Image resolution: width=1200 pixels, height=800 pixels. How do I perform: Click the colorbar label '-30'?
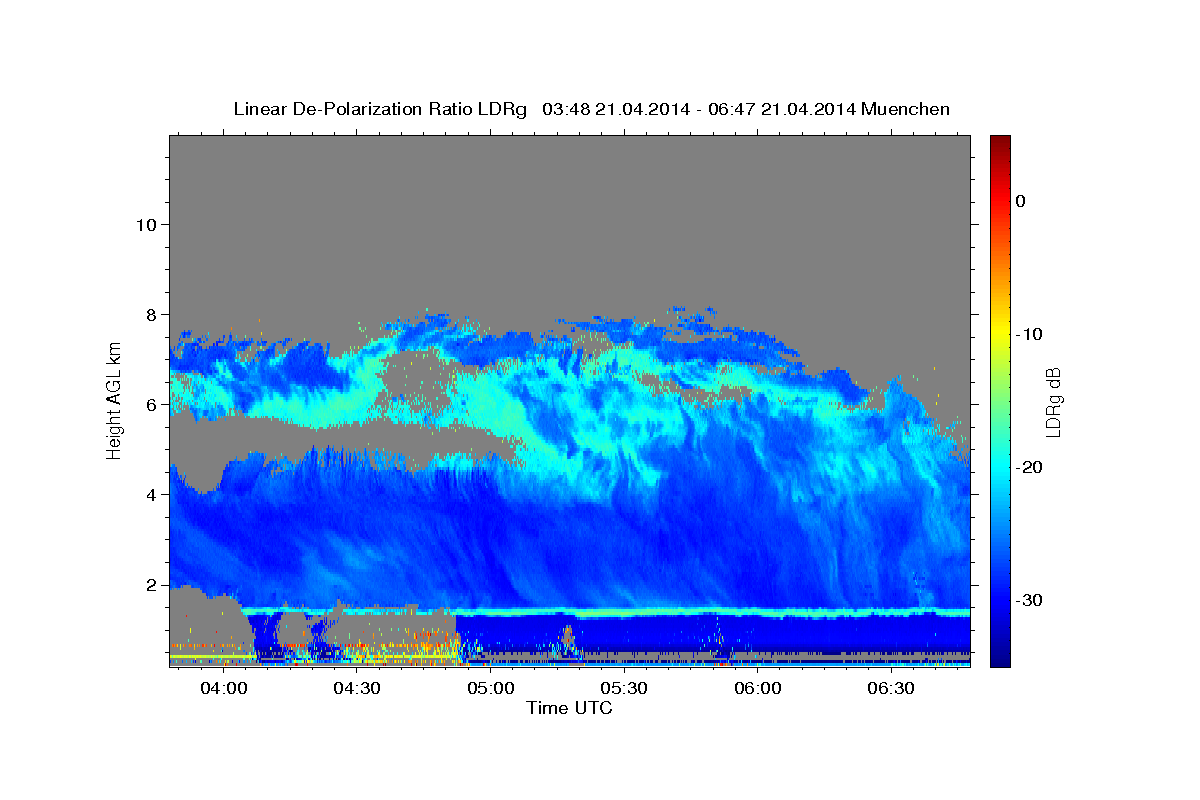[1029, 600]
